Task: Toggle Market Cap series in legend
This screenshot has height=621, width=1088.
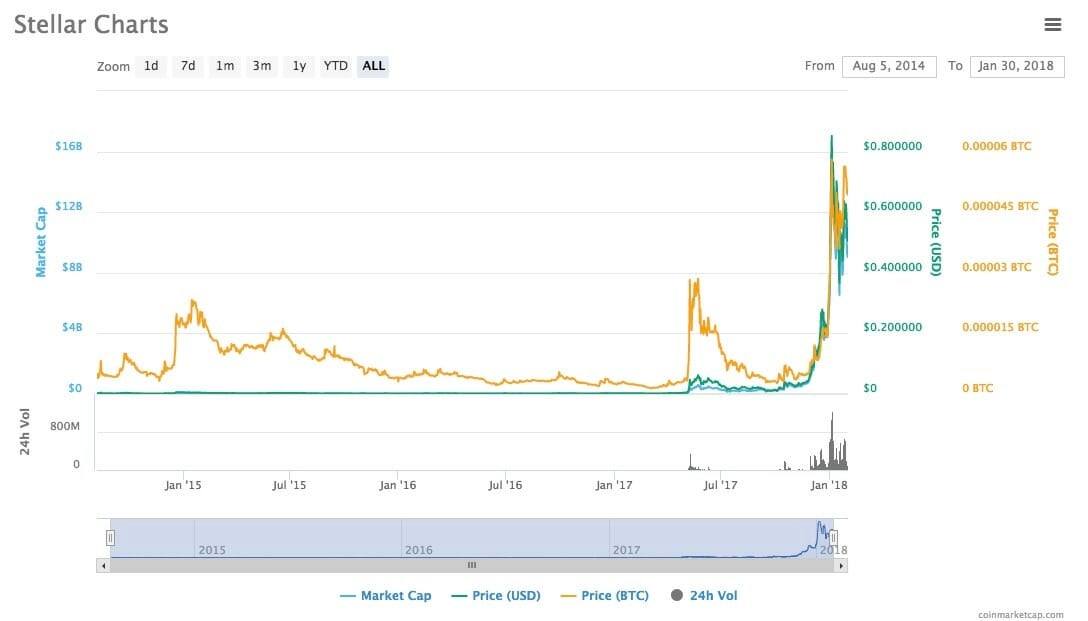Action: click(386, 595)
